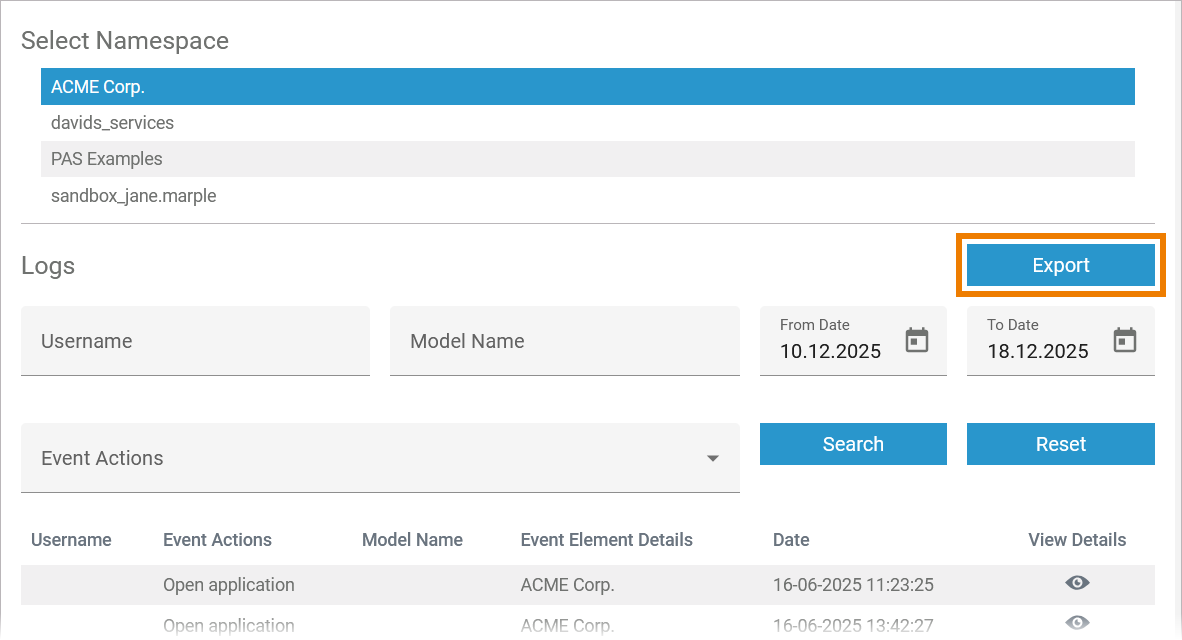Expand the Event Actions dropdown arrow
Screen dimensions: 1182x640
pos(713,458)
